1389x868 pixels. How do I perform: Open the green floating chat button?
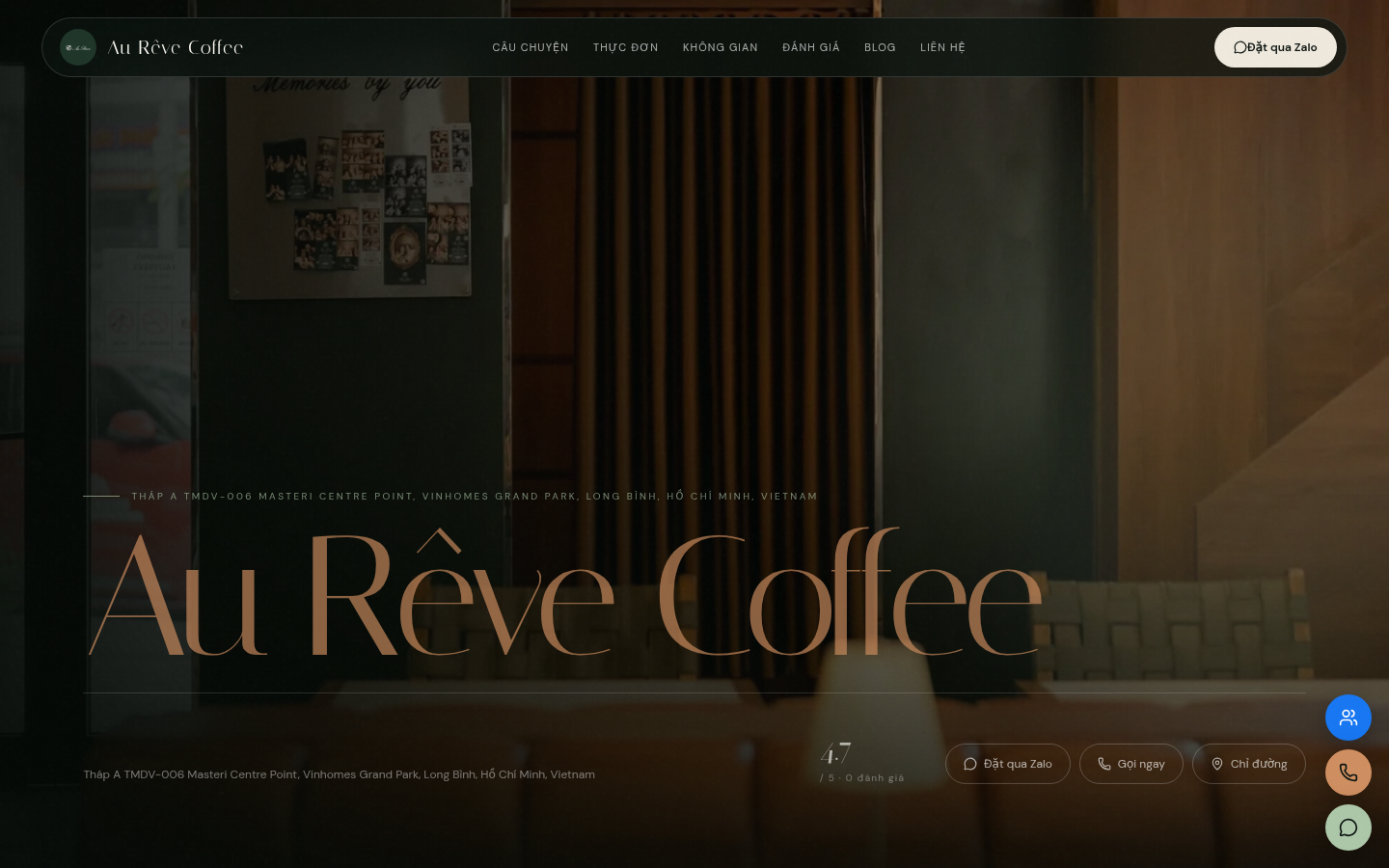[x=1348, y=827]
